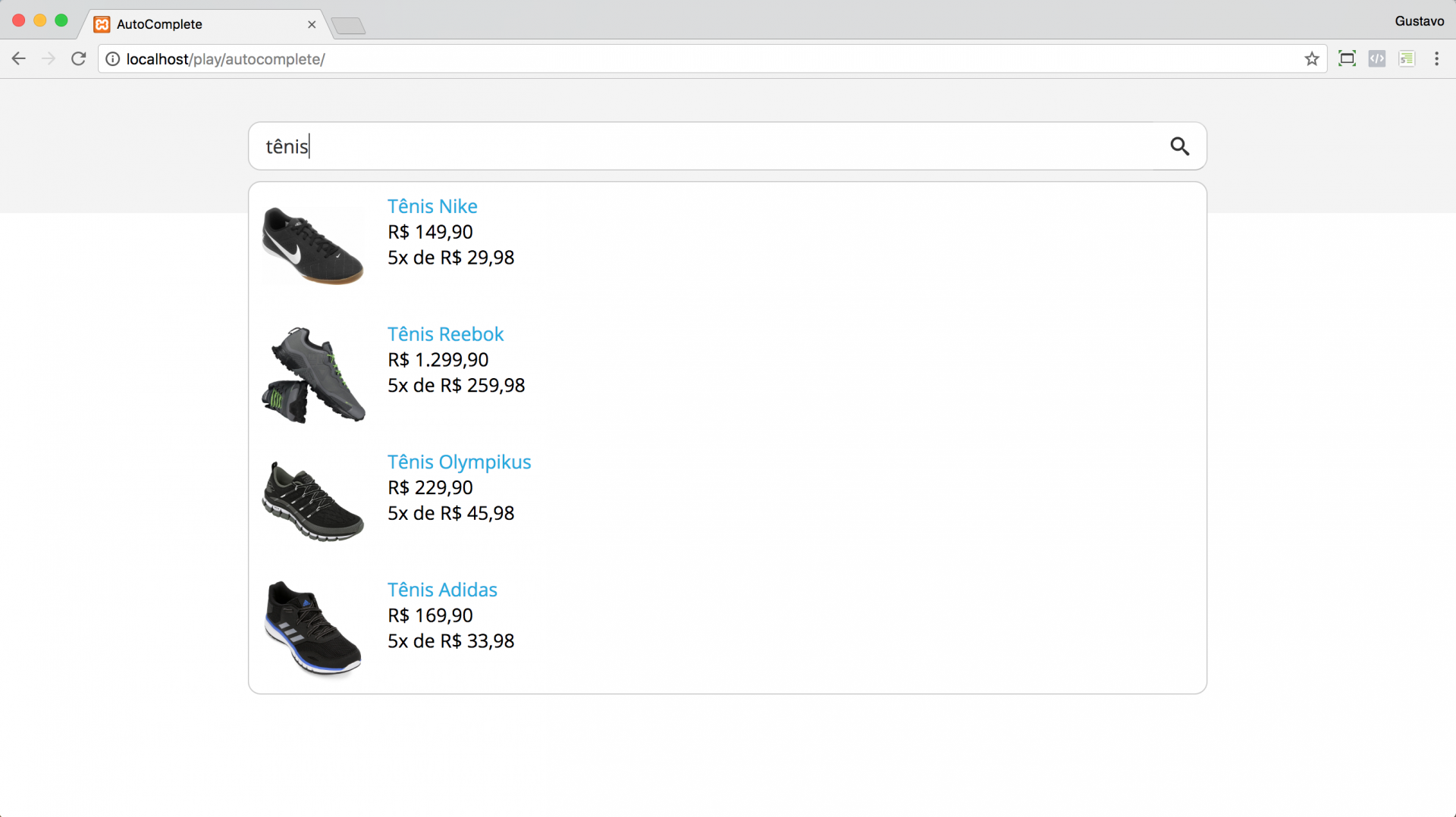Click the Reebok shoe thumbnail

click(x=313, y=374)
